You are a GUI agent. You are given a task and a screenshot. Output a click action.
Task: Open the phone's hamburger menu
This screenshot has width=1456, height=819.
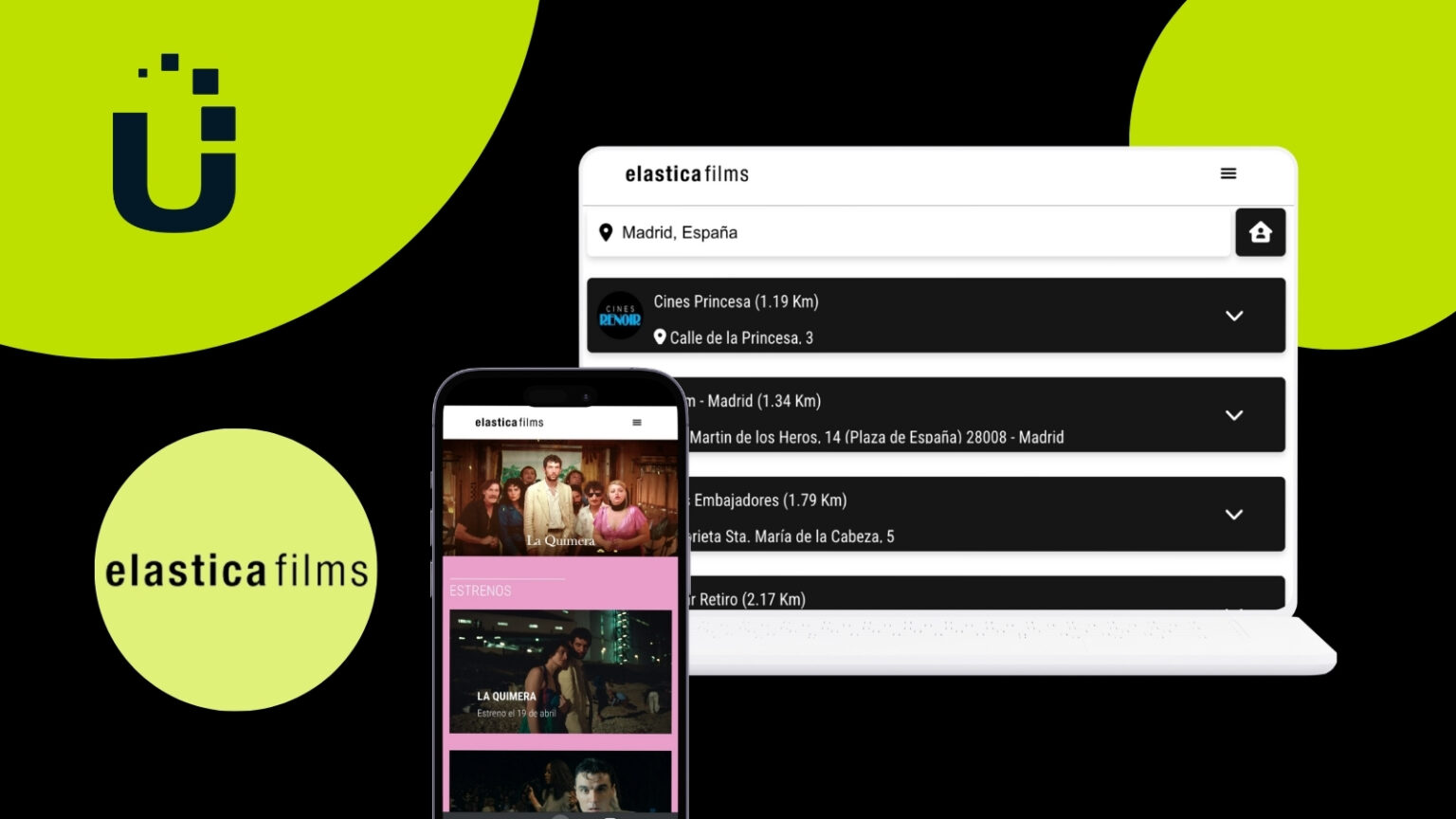(639, 422)
